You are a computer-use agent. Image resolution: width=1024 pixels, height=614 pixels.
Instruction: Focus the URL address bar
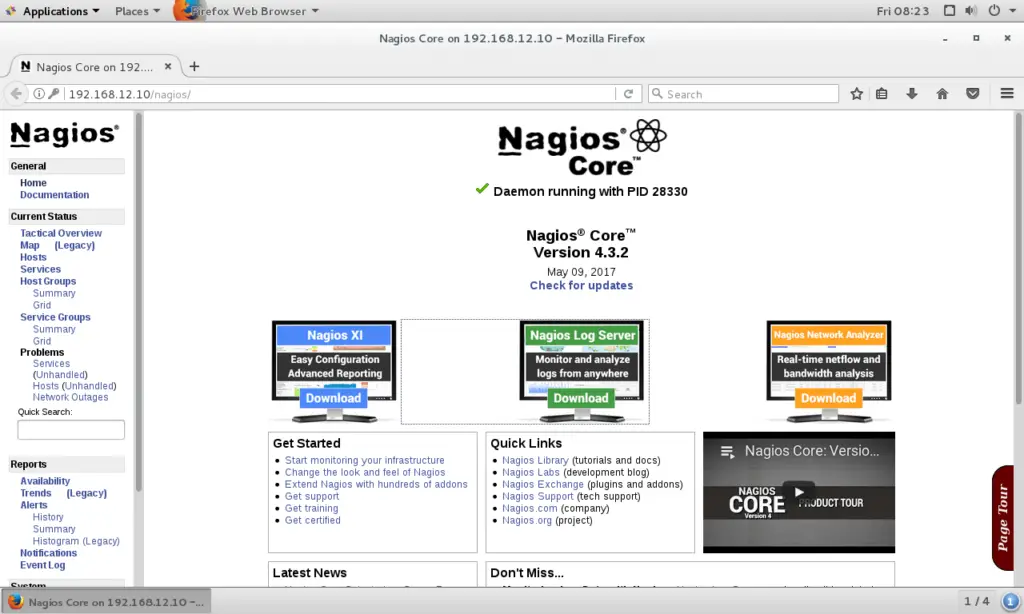[340, 94]
